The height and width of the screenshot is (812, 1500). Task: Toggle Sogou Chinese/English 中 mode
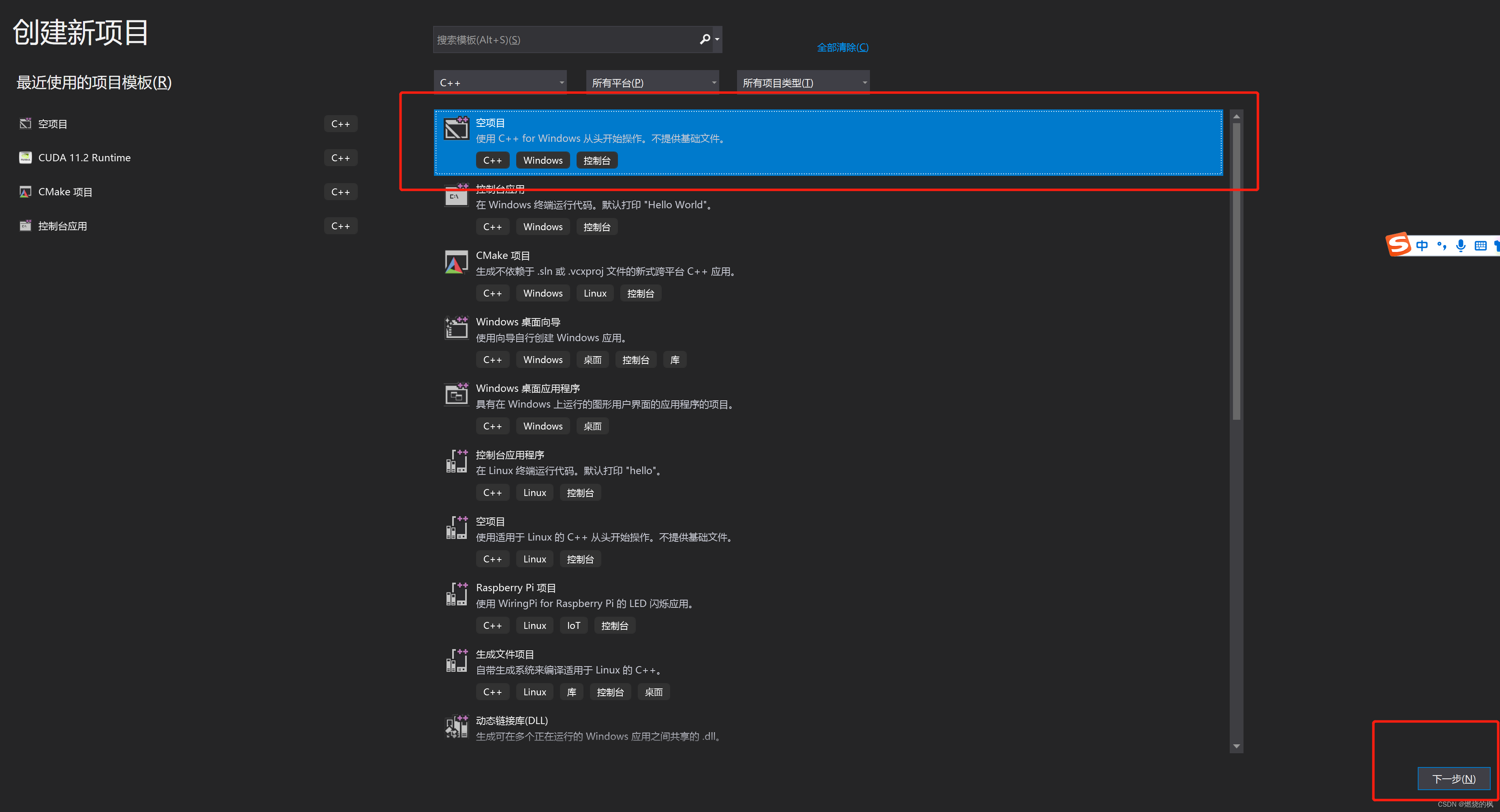pos(1422,245)
